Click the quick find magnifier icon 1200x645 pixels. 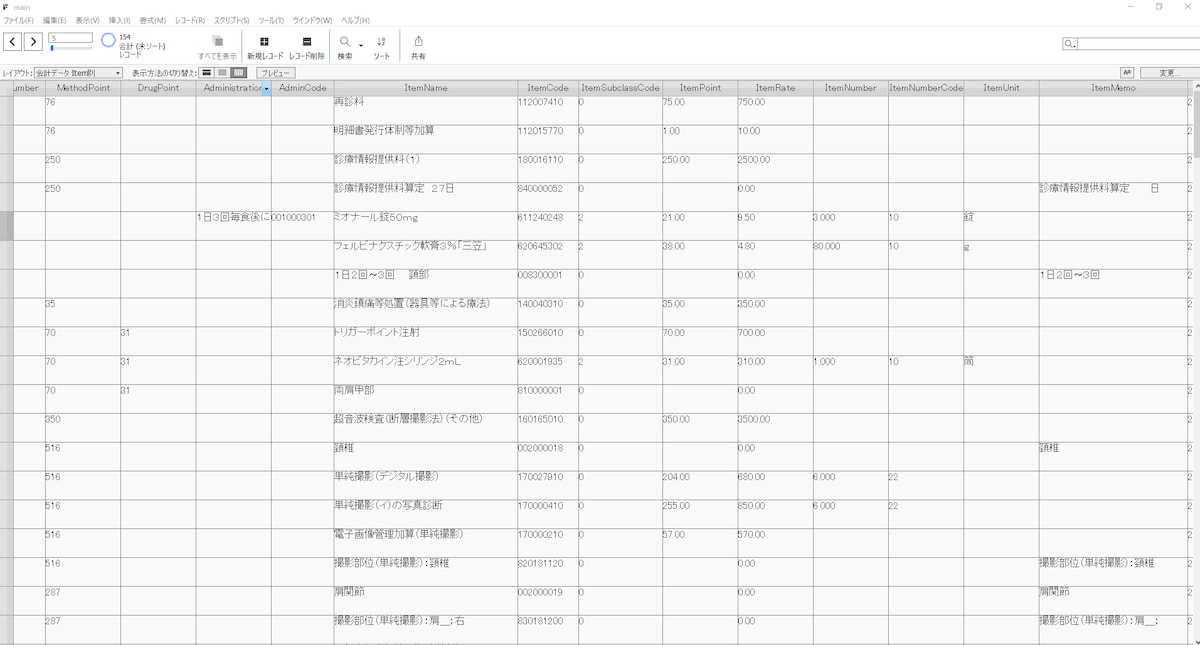[x=1070, y=44]
